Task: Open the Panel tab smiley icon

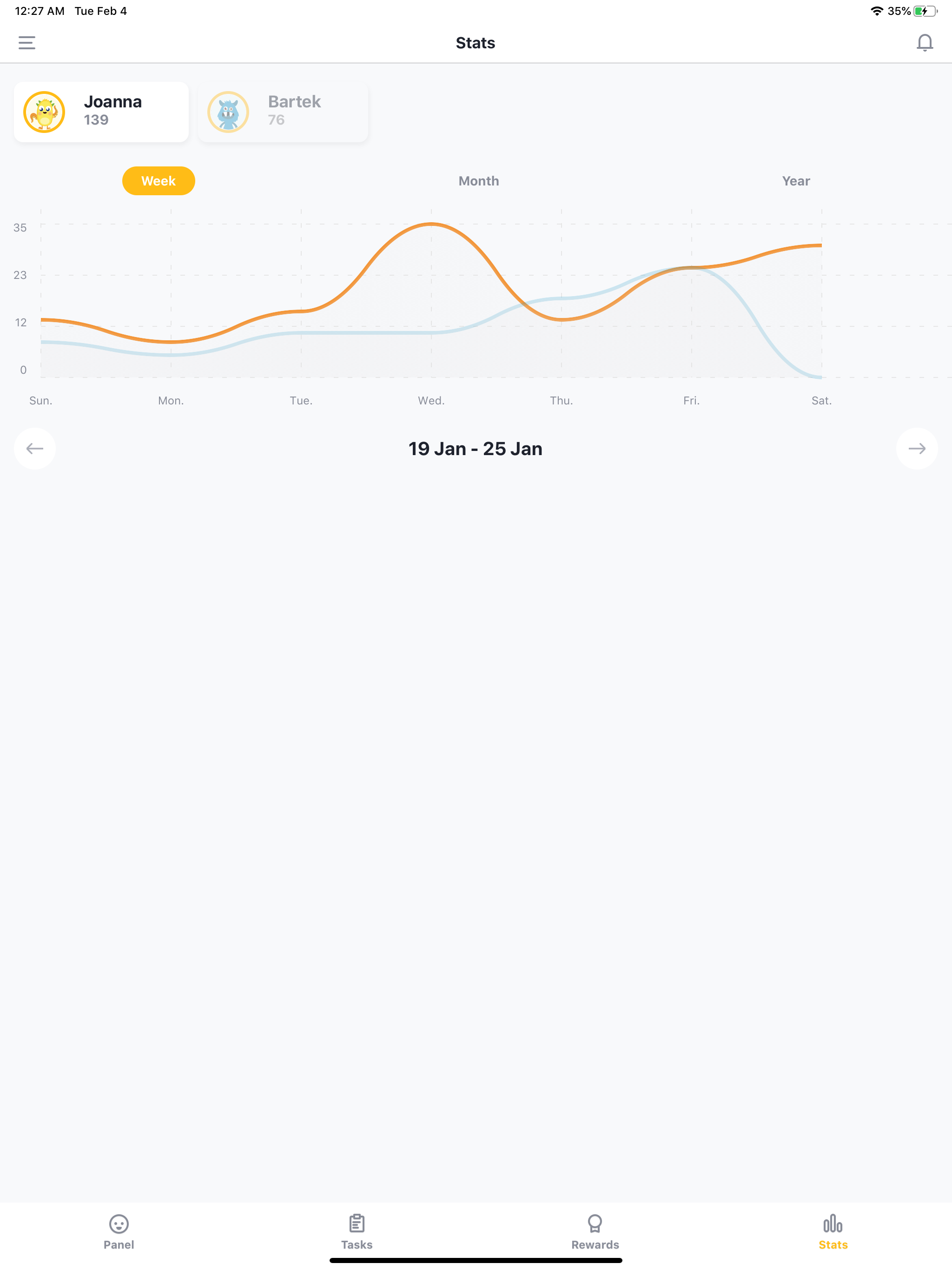Action: pyautogui.click(x=119, y=1224)
